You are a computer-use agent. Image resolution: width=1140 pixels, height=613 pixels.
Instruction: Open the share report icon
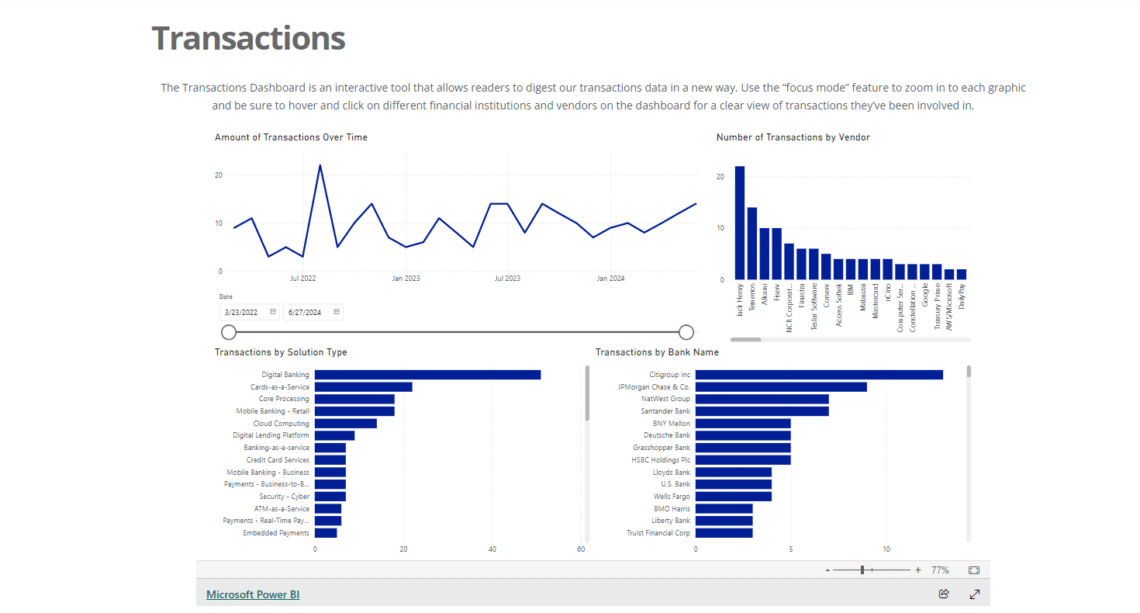pyautogui.click(x=944, y=594)
